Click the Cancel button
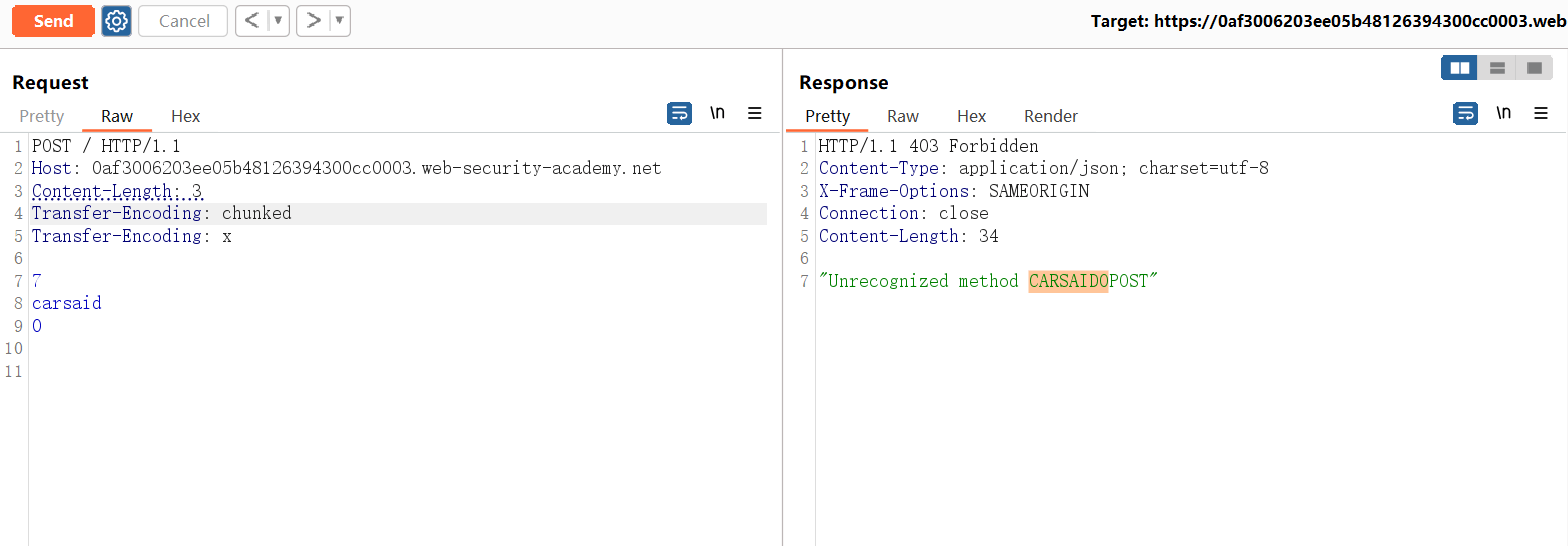 [x=184, y=21]
